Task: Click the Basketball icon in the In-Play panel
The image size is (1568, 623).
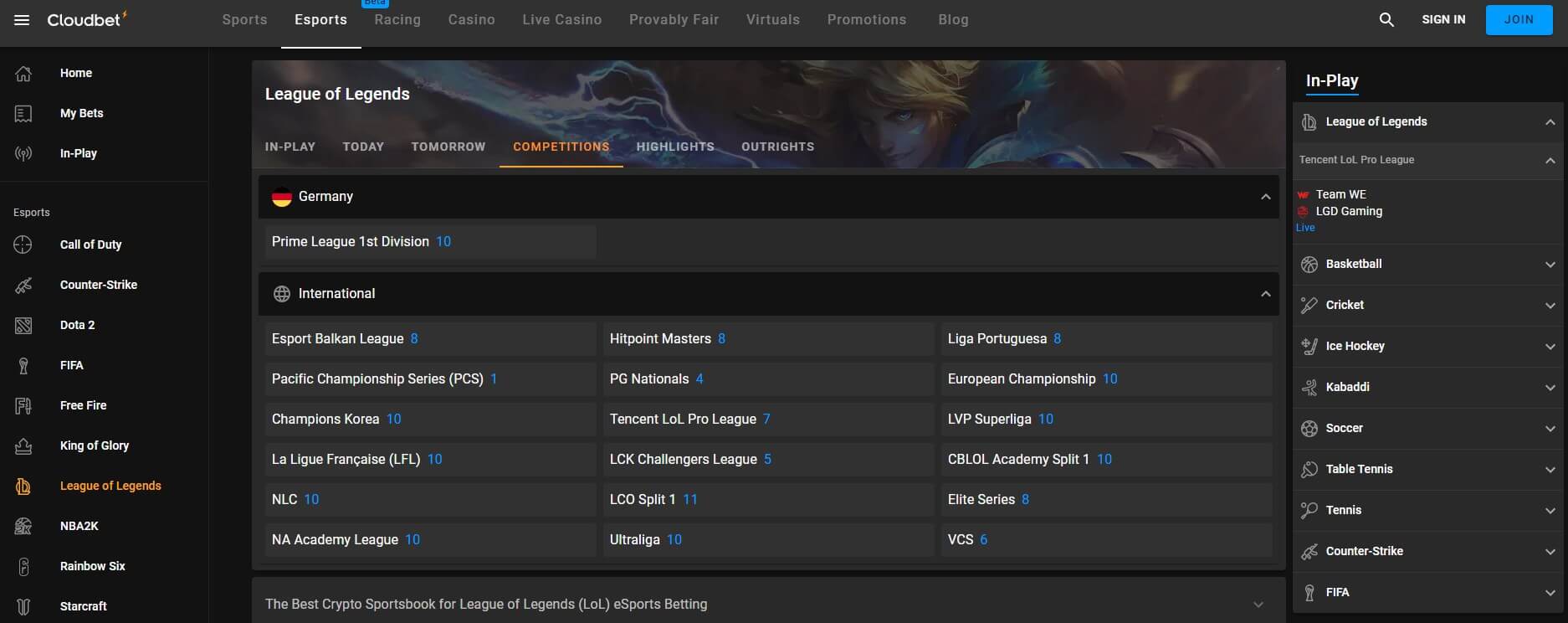Action: click(1309, 265)
